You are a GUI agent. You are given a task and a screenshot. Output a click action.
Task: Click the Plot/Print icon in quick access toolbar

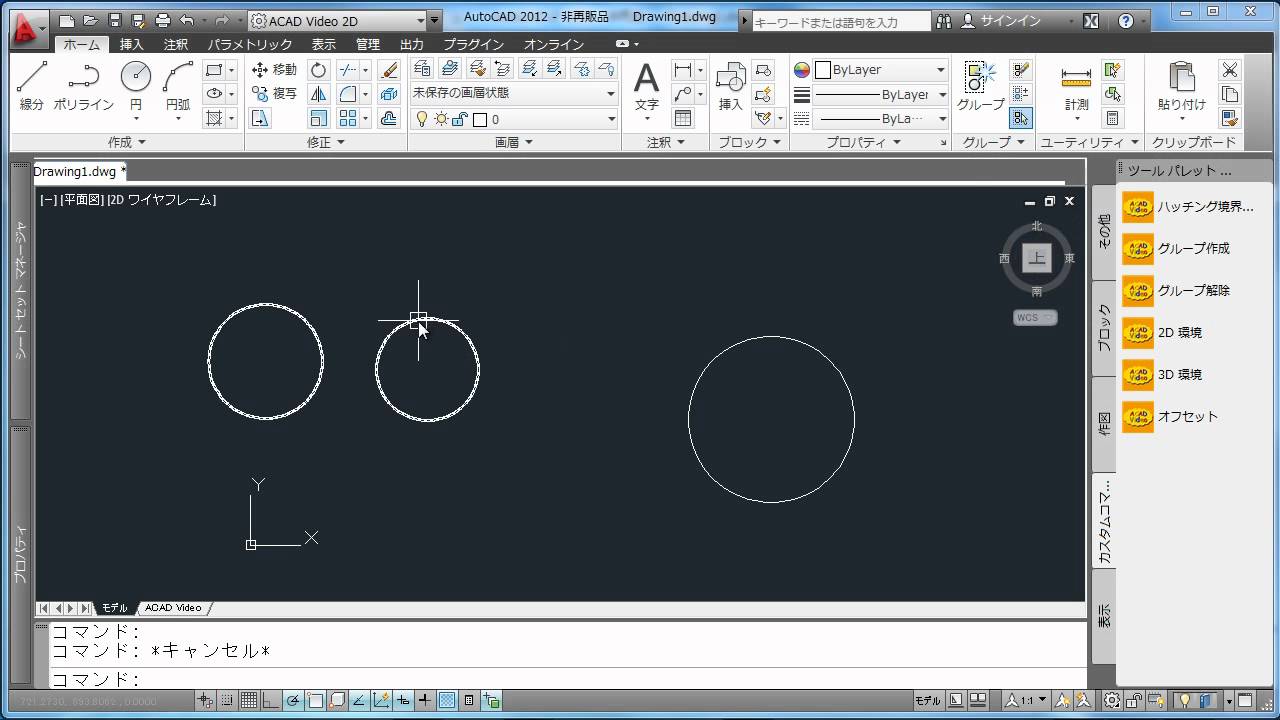coord(162,20)
